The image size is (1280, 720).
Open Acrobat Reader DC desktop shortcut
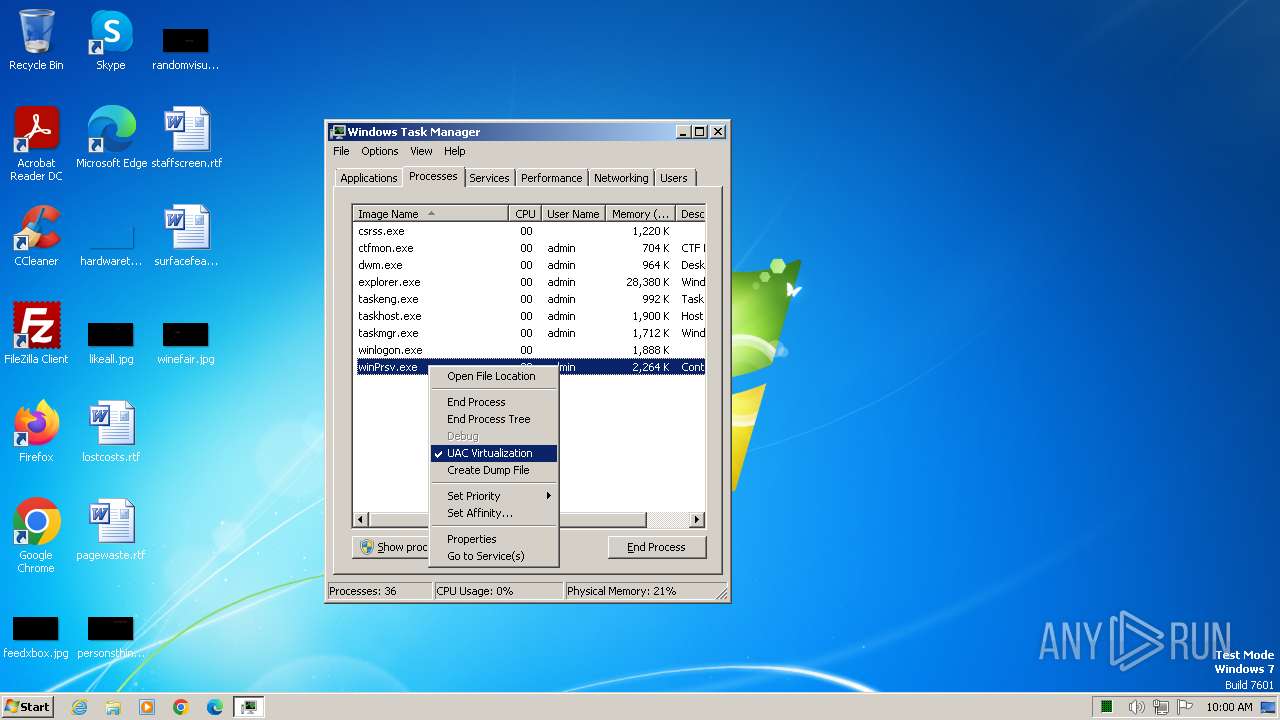point(36,144)
